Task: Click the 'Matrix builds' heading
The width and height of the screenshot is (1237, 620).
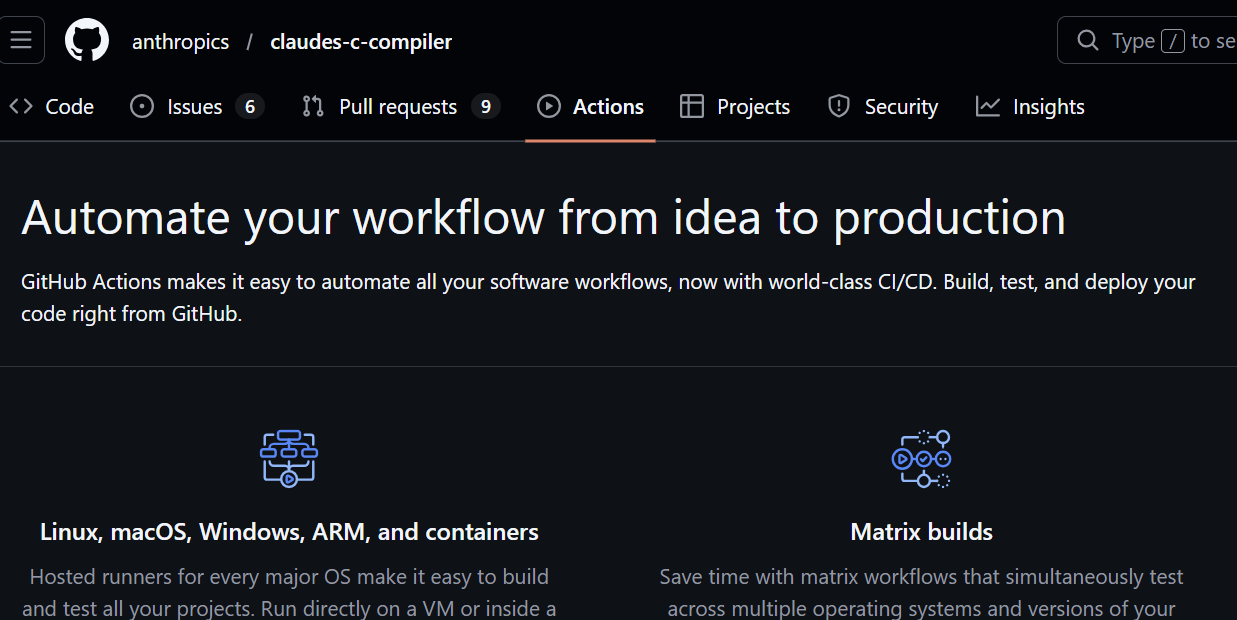Action: coord(921,532)
